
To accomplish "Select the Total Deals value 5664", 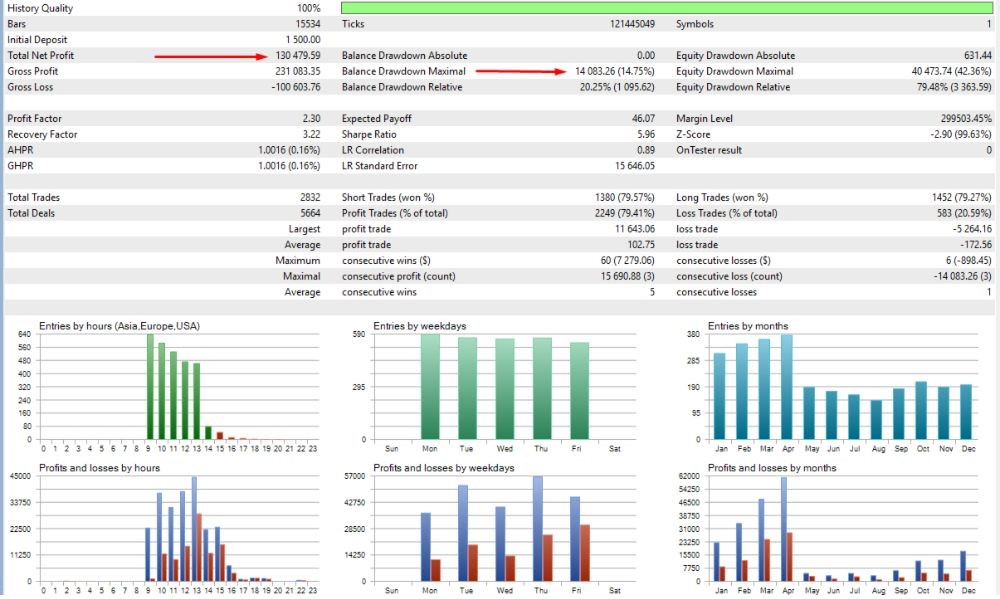I will [310, 213].
